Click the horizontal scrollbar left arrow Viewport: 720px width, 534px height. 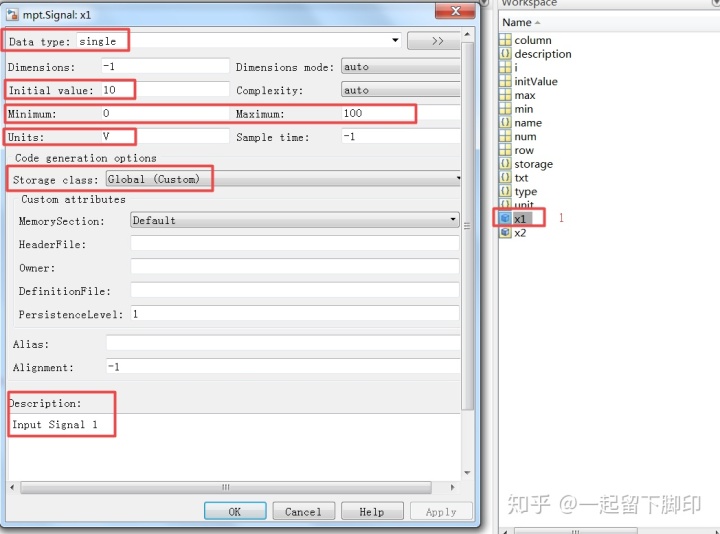[x=12, y=487]
